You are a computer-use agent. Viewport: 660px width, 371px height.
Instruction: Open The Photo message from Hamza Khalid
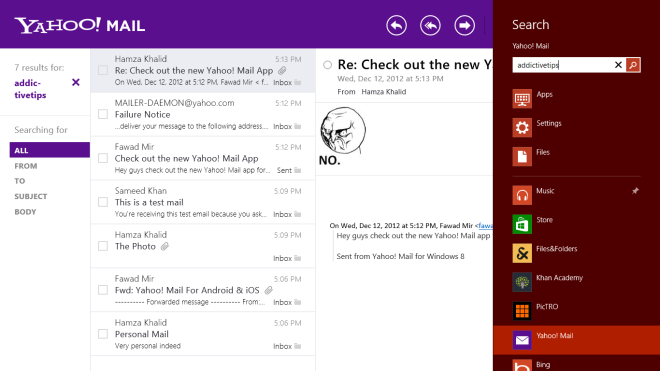point(203,246)
